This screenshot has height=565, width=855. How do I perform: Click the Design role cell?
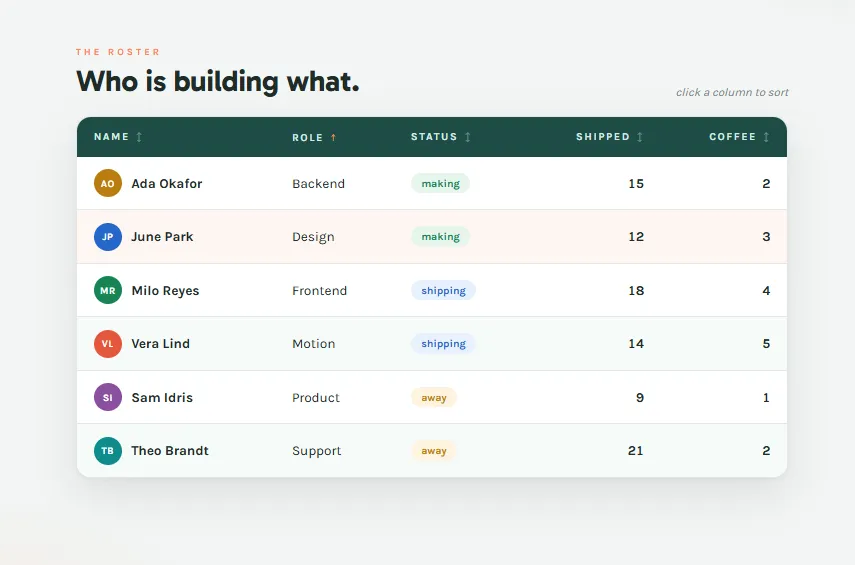[314, 237]
